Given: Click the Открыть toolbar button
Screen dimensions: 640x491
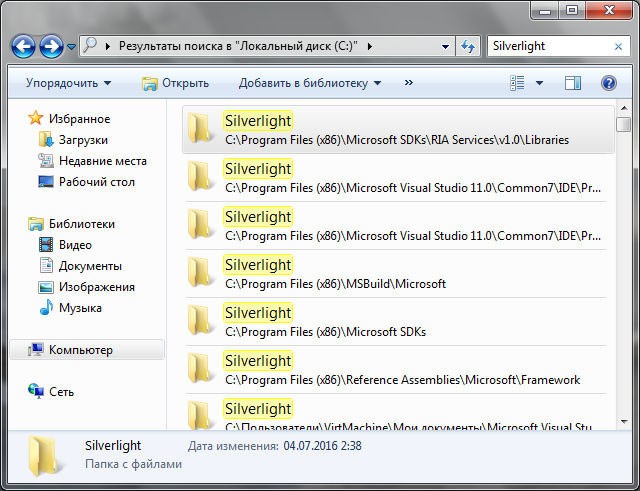Looking at the screenshot, I should click(175, 83).
